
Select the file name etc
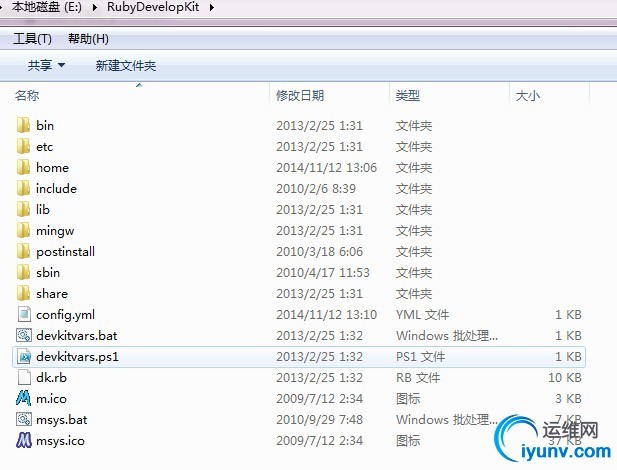click(44, 147)
